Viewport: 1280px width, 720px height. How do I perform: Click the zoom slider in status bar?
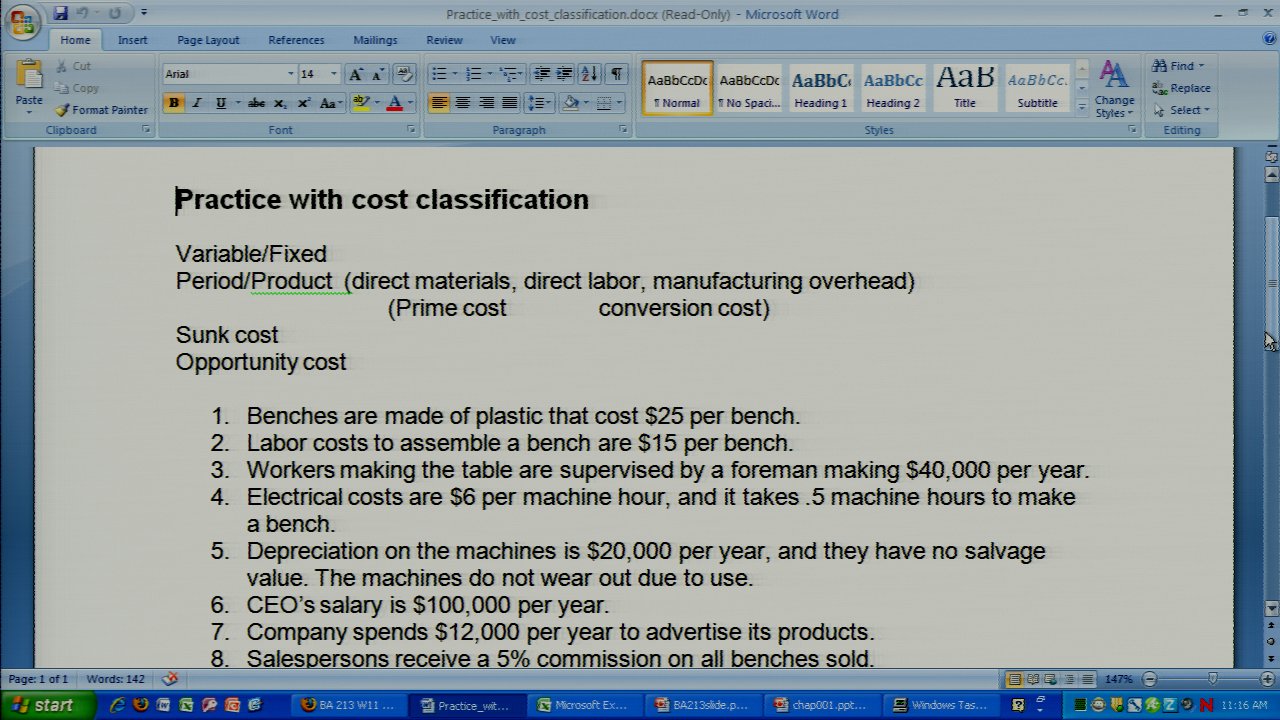pos(1212,679)
